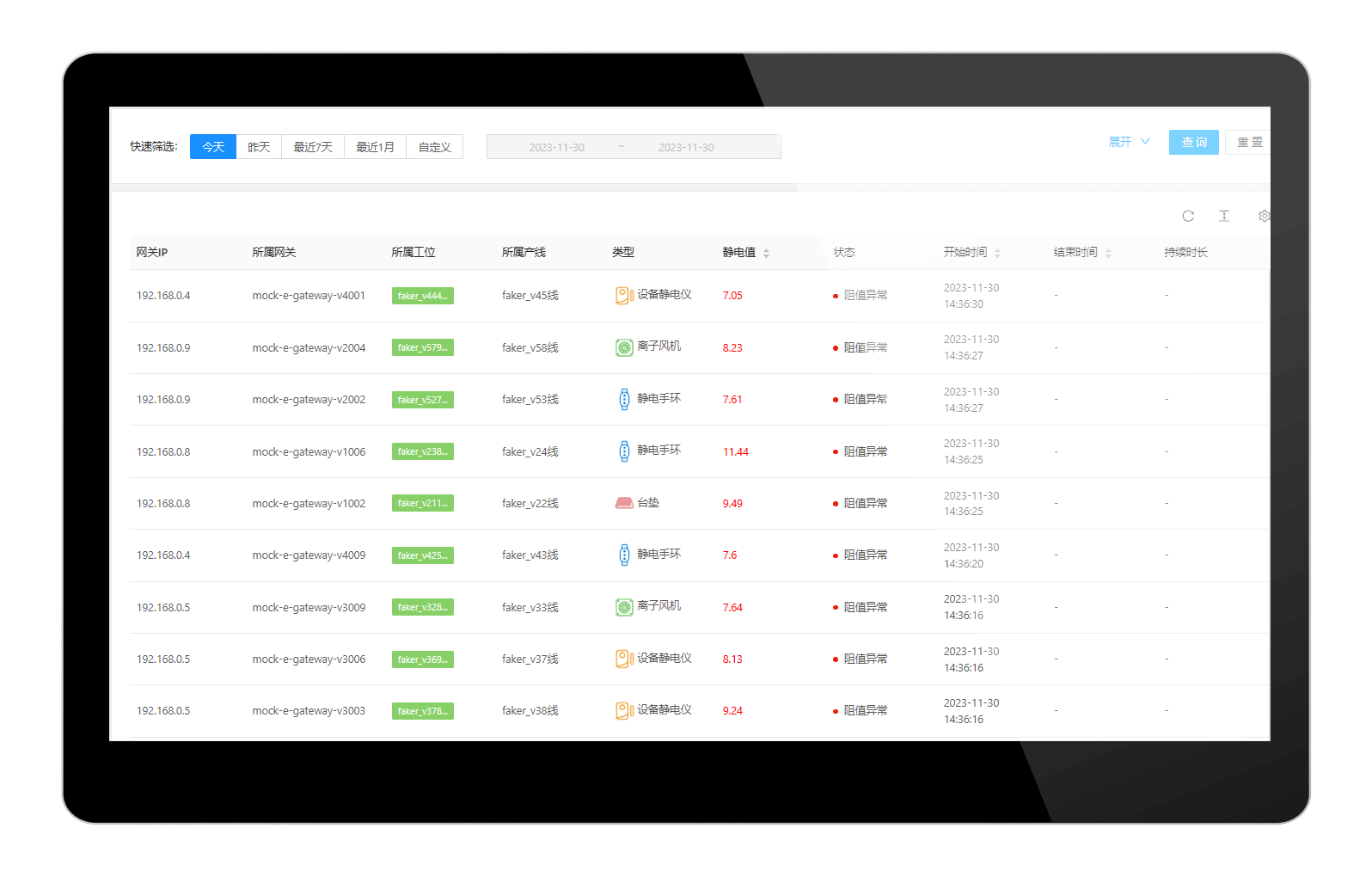
Task: Open the table density icon
Action: tap(1224, 216)
